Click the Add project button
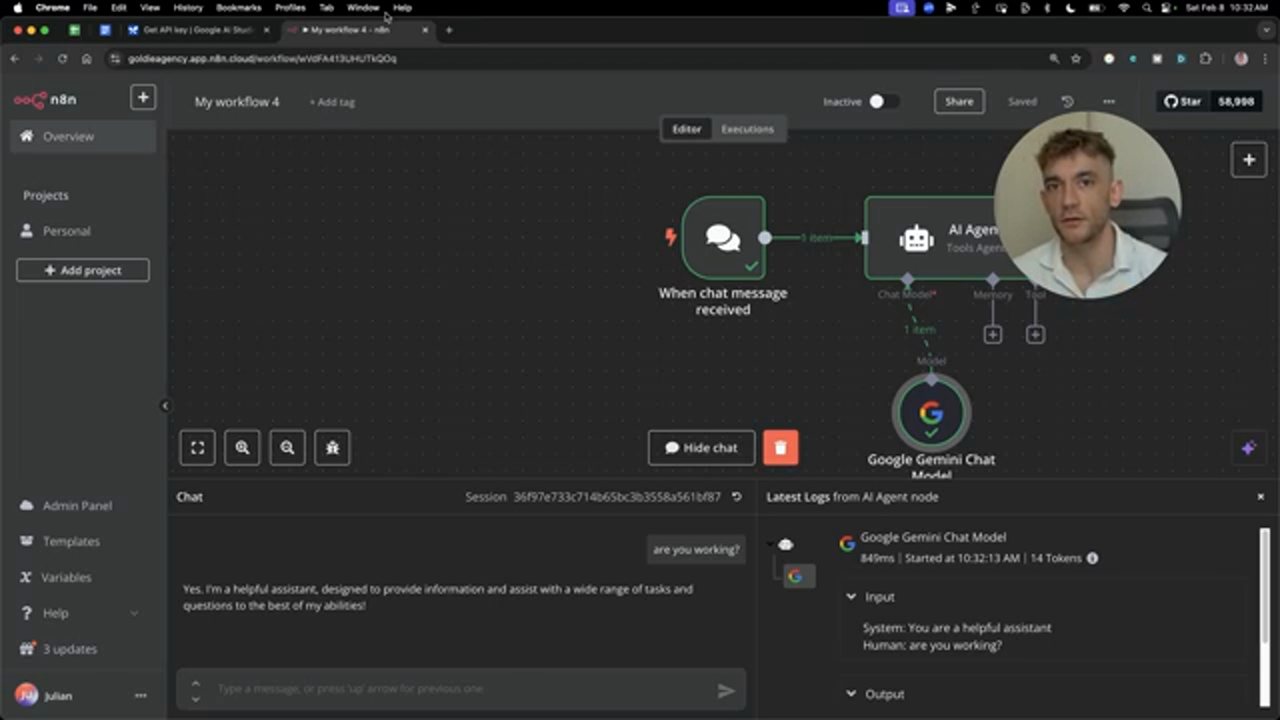Image resolution: width=1280 pixels, height=720 pixels. [x=83, y=270]
